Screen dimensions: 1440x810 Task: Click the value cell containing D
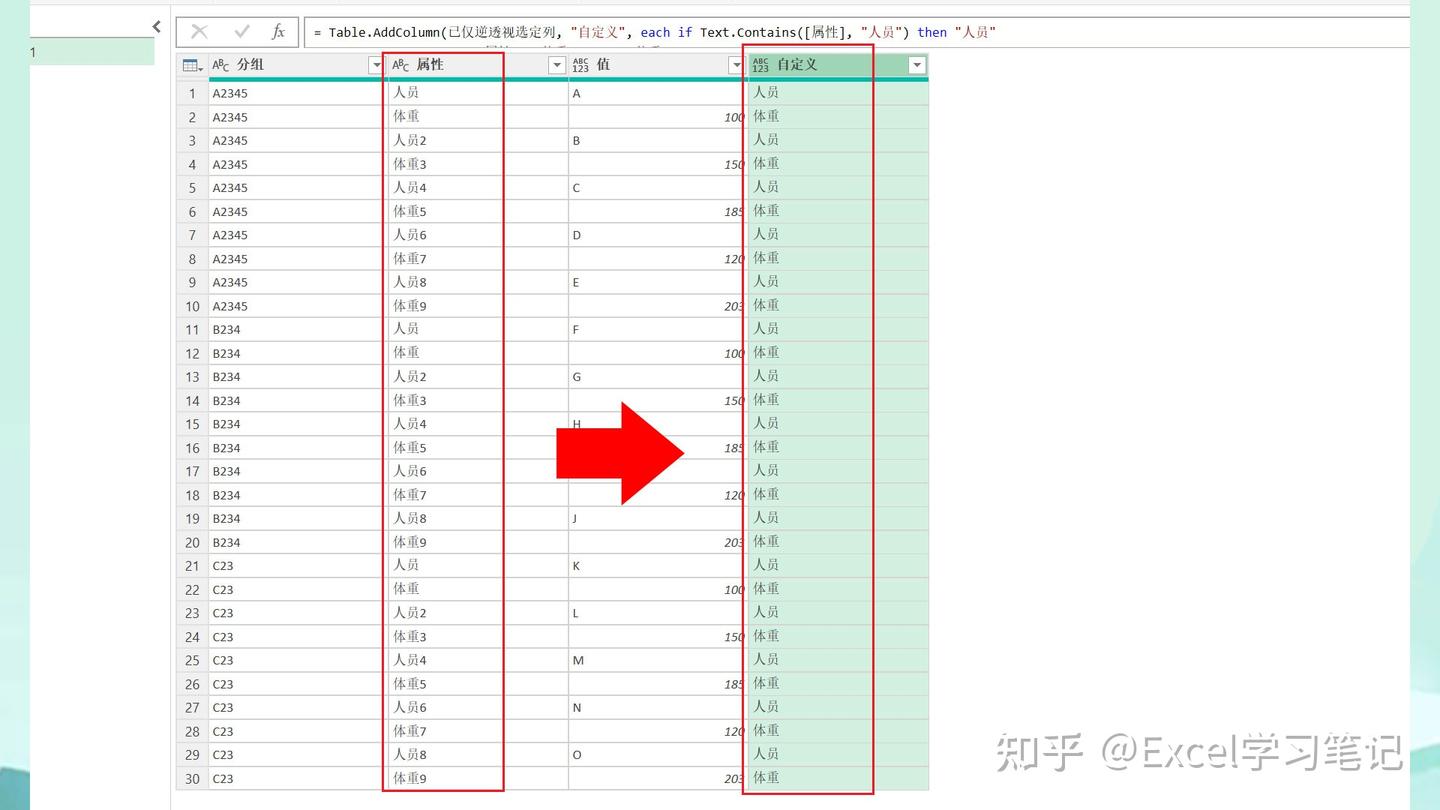click(657, 235)
